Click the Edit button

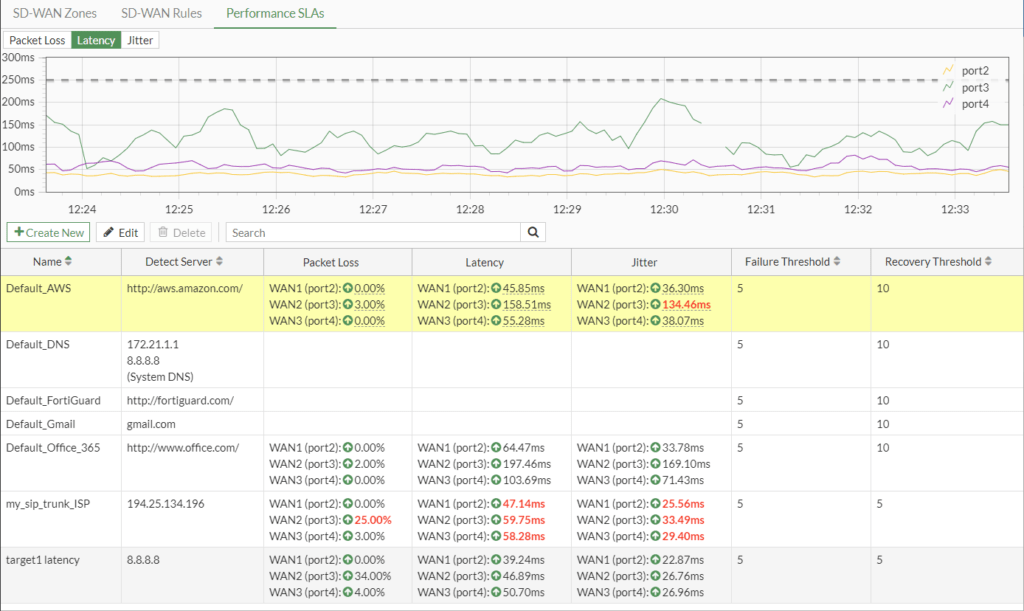[x=120, y=232]
